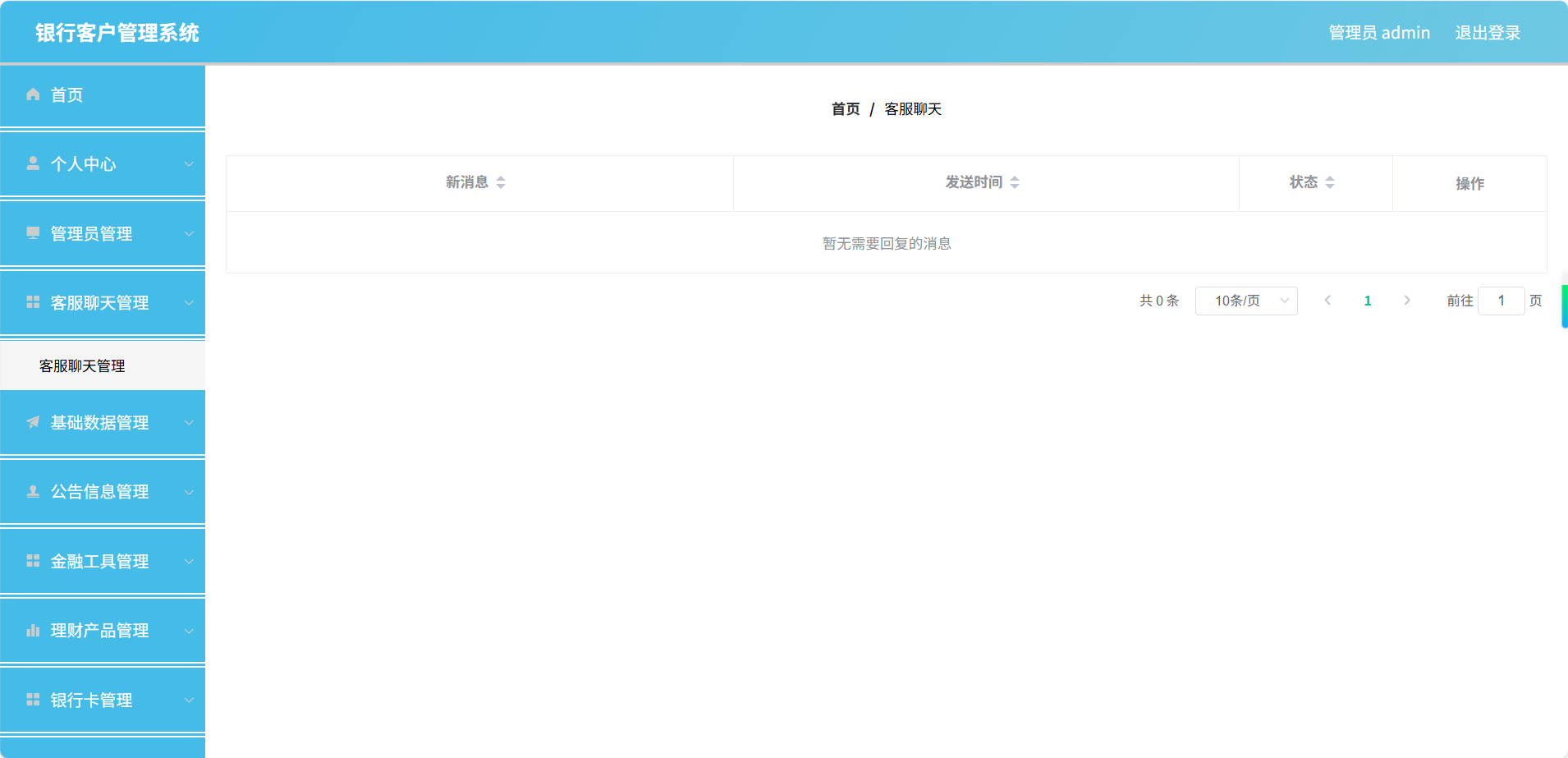
Task: Click the 前往 page number input
Action: click(x=1502, y=301)
